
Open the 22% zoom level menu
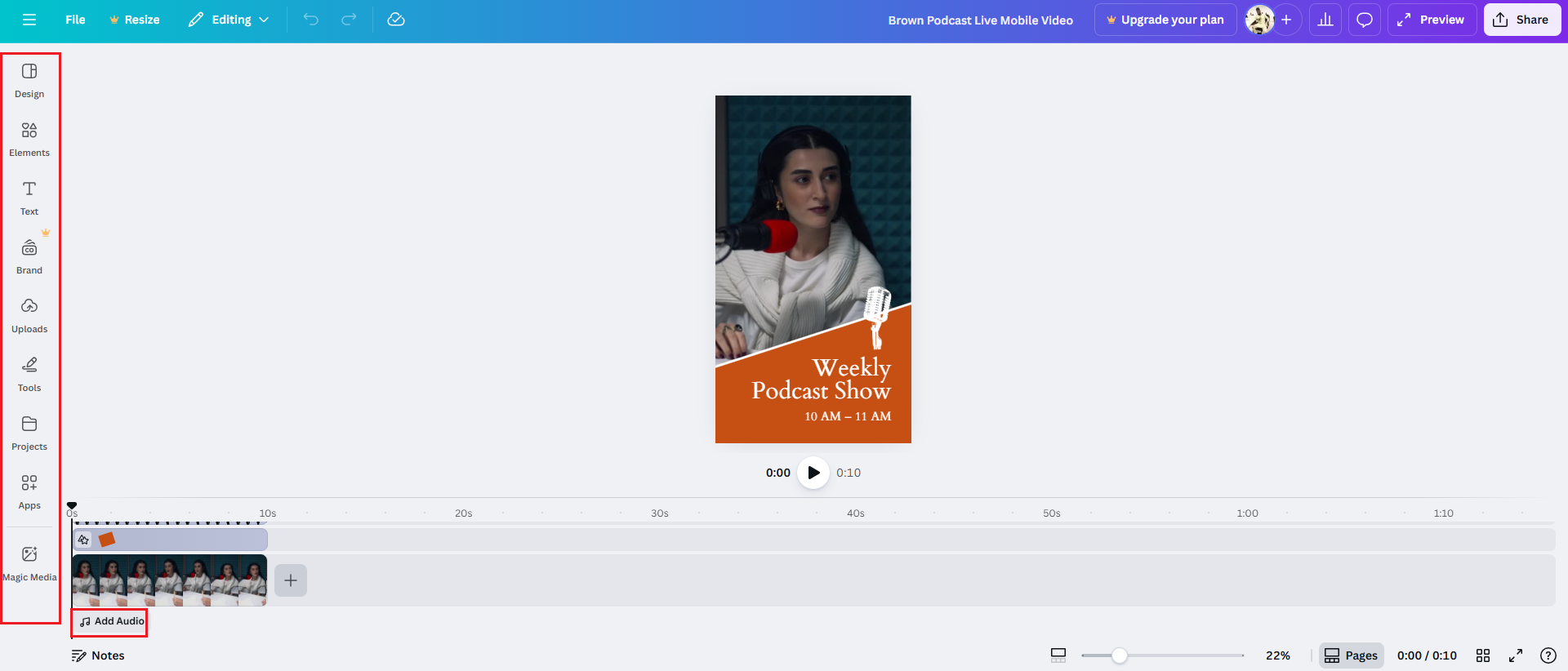[x=1278, y=655]
